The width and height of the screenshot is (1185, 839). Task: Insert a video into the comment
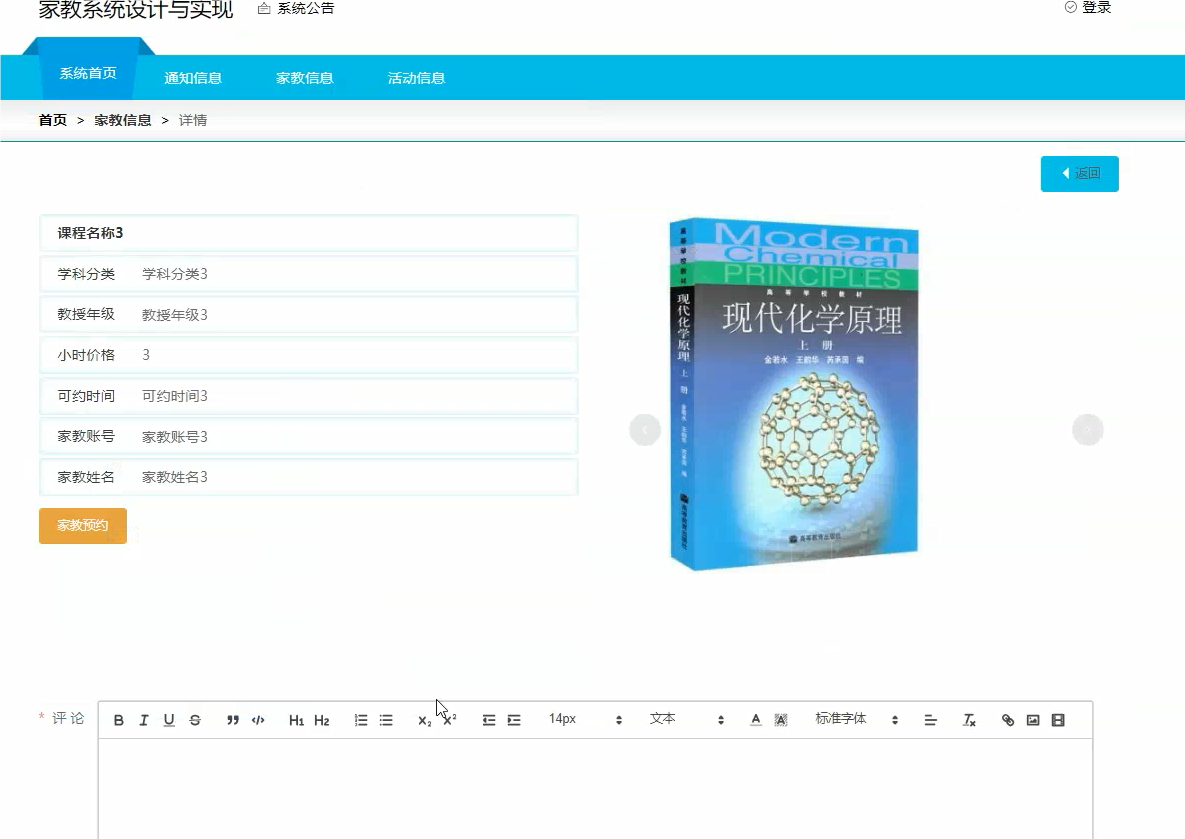1058,720
